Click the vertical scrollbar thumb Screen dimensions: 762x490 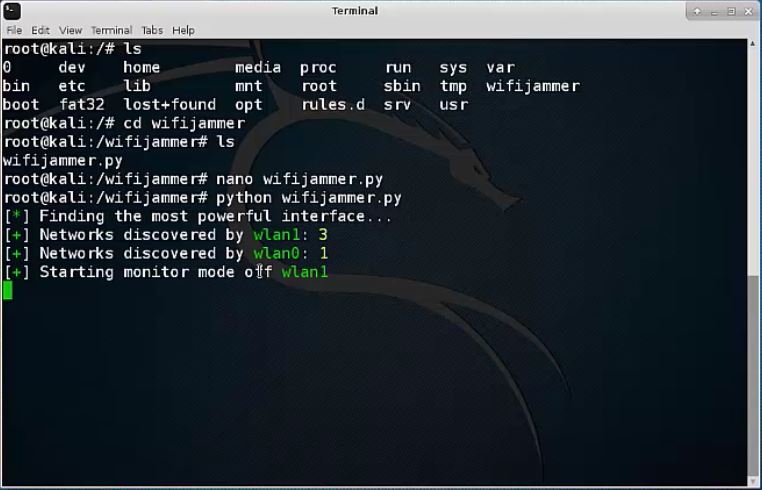[753, 374]
